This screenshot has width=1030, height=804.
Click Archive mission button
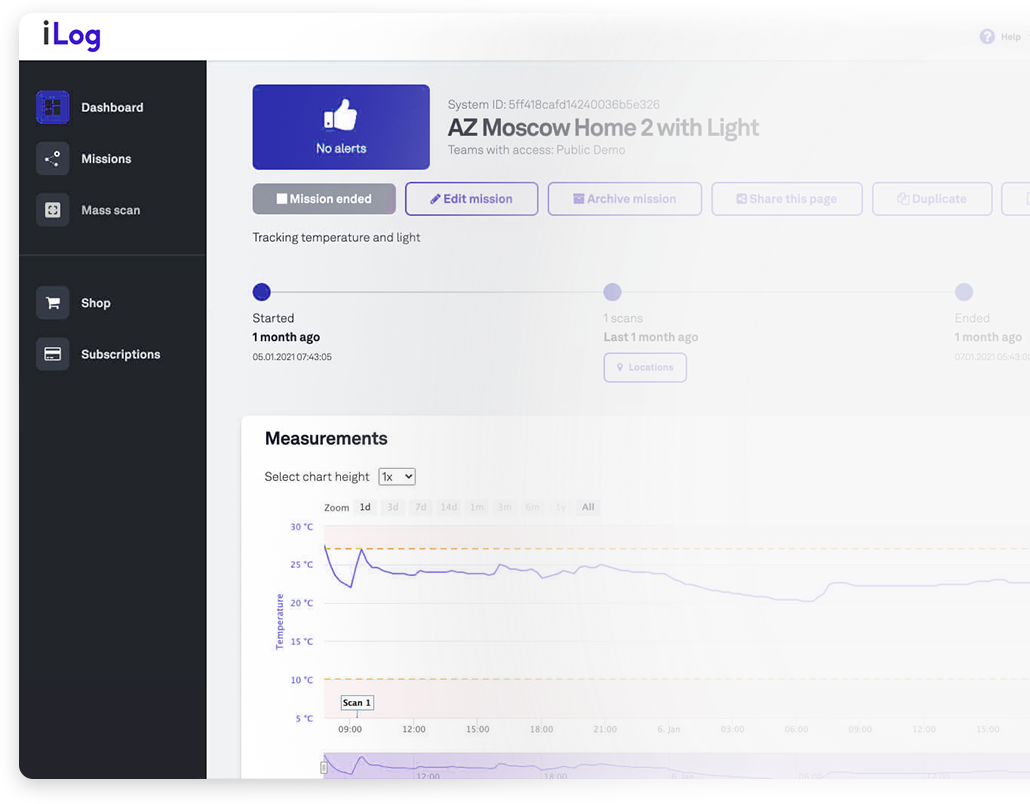pyautogui.click(x=624, y=199)
